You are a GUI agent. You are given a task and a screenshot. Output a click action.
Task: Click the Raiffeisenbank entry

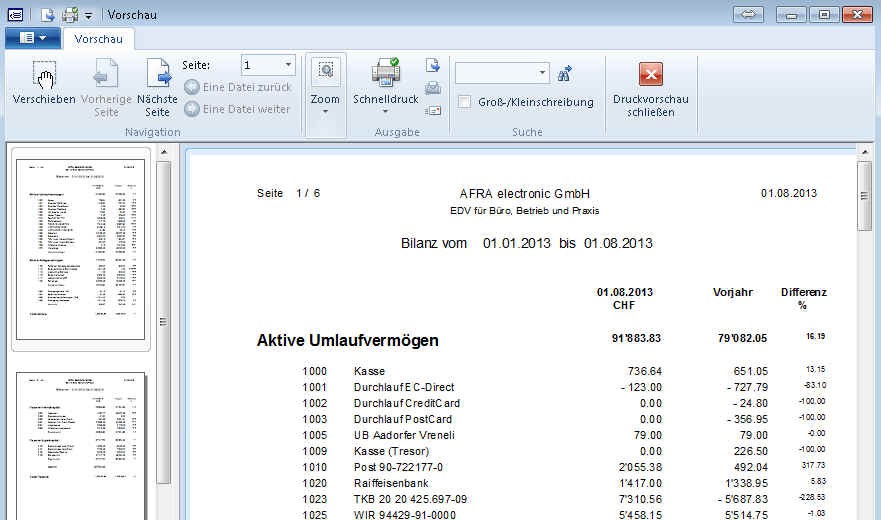pyautogui.click(x=391, y=483)
